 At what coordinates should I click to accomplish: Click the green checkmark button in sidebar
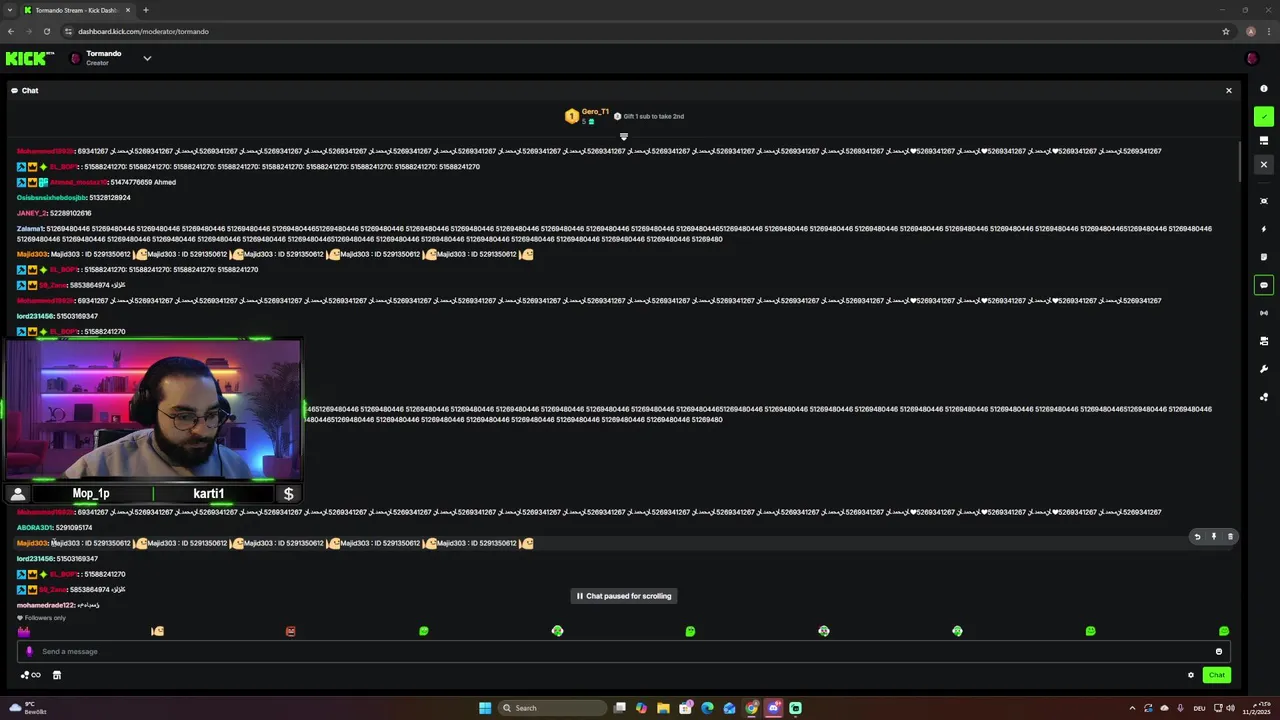[x=1263, y=116]
